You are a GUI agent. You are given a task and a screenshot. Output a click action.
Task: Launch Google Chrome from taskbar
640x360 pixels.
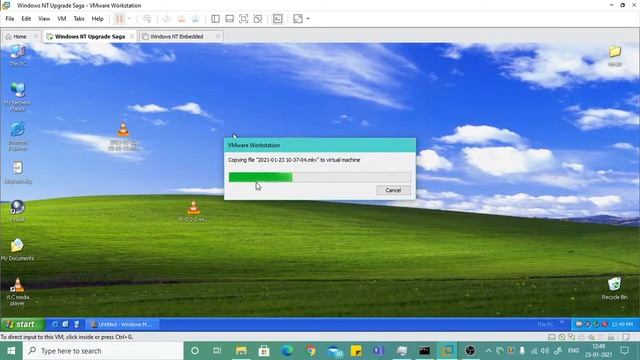coord(311,351)
